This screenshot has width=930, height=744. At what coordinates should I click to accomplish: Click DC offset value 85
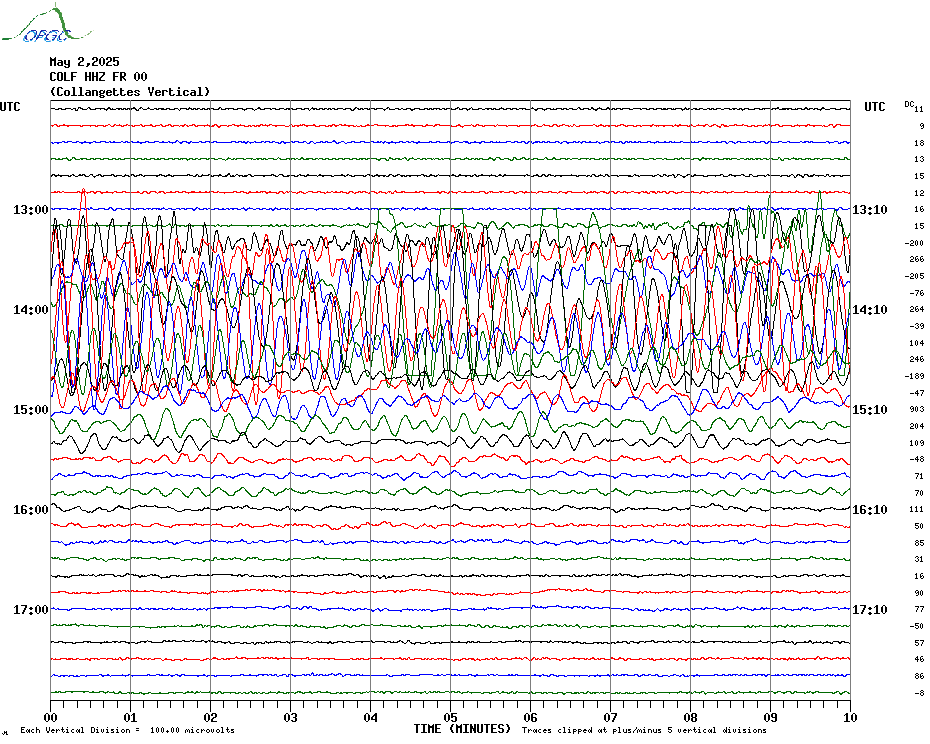tap(919, 543)
